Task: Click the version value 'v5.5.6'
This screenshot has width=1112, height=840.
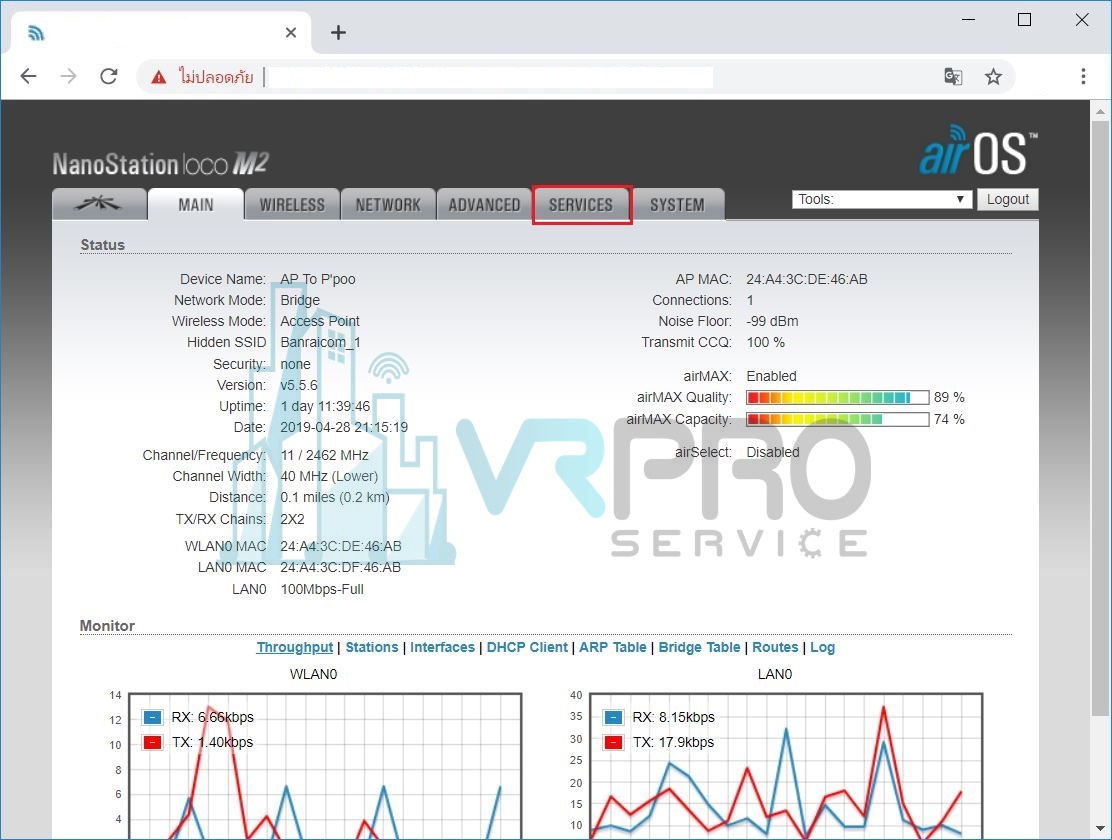Action: click(x=299, y=385)
